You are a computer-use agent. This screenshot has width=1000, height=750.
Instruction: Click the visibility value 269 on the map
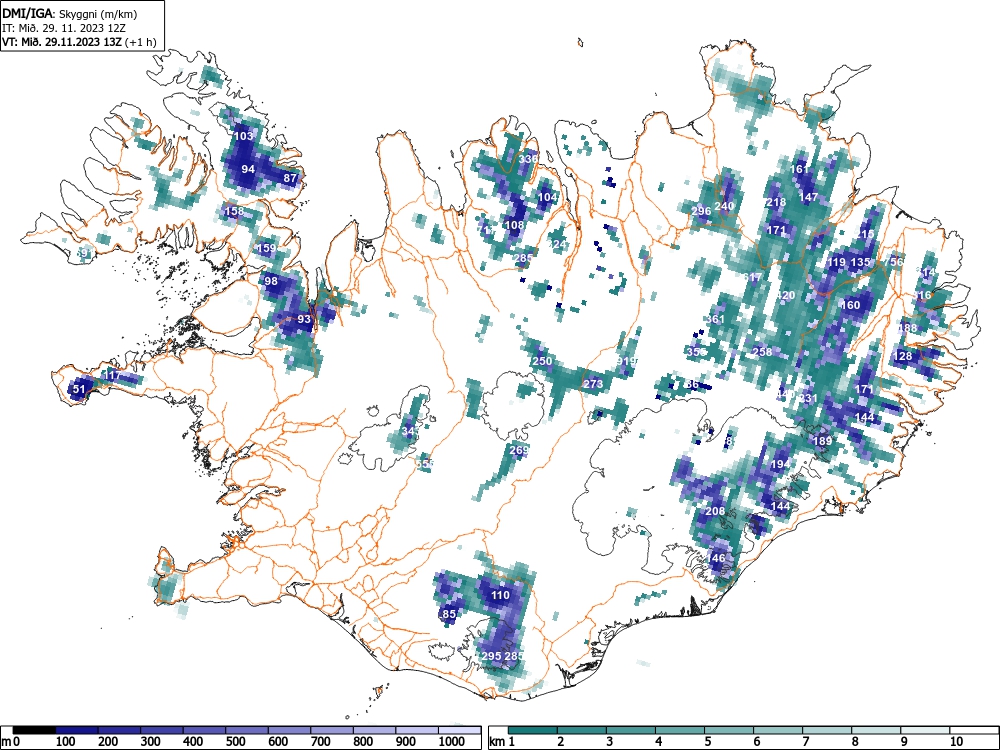click(519, 450)
